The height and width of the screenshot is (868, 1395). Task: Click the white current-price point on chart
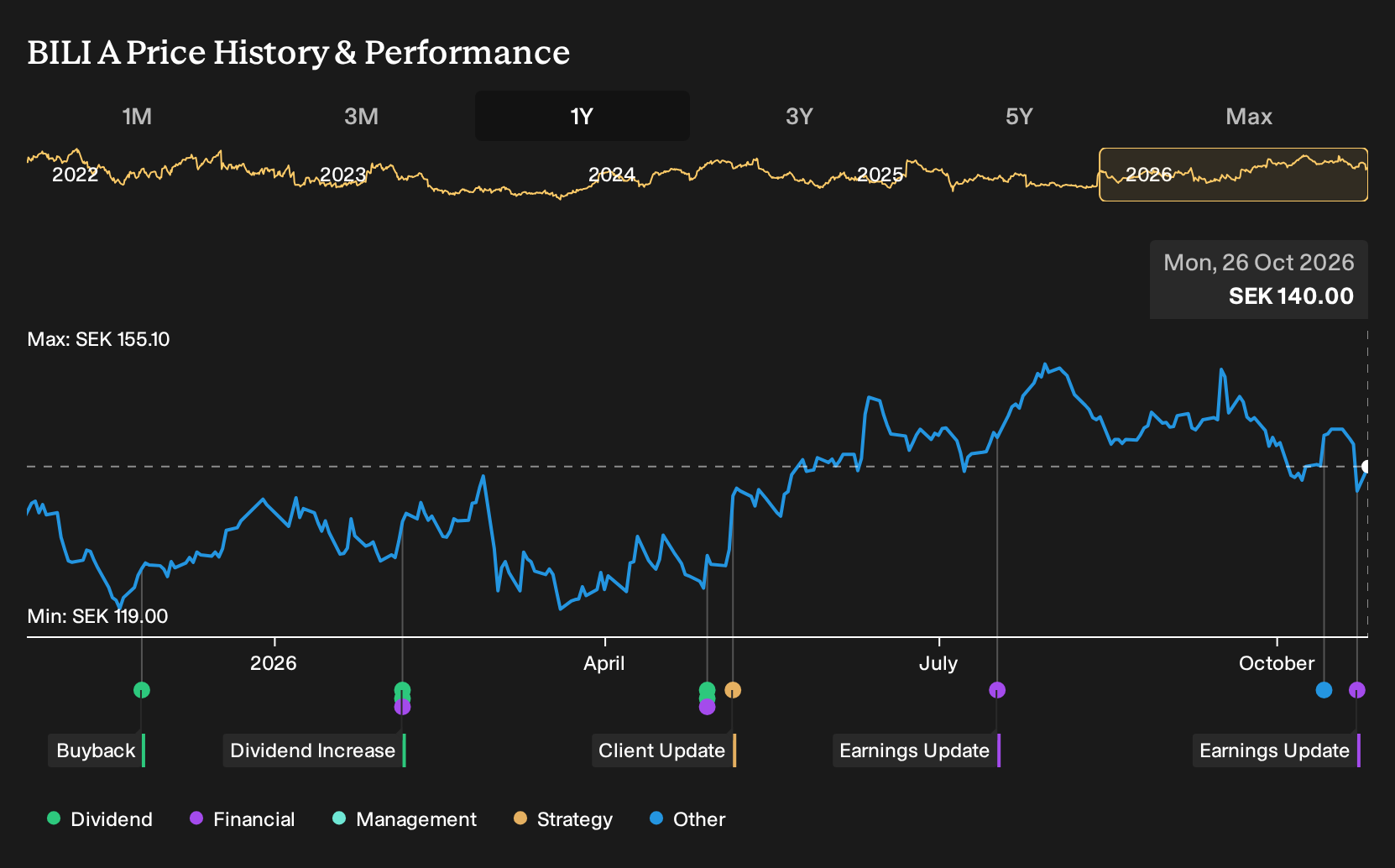1366,467
